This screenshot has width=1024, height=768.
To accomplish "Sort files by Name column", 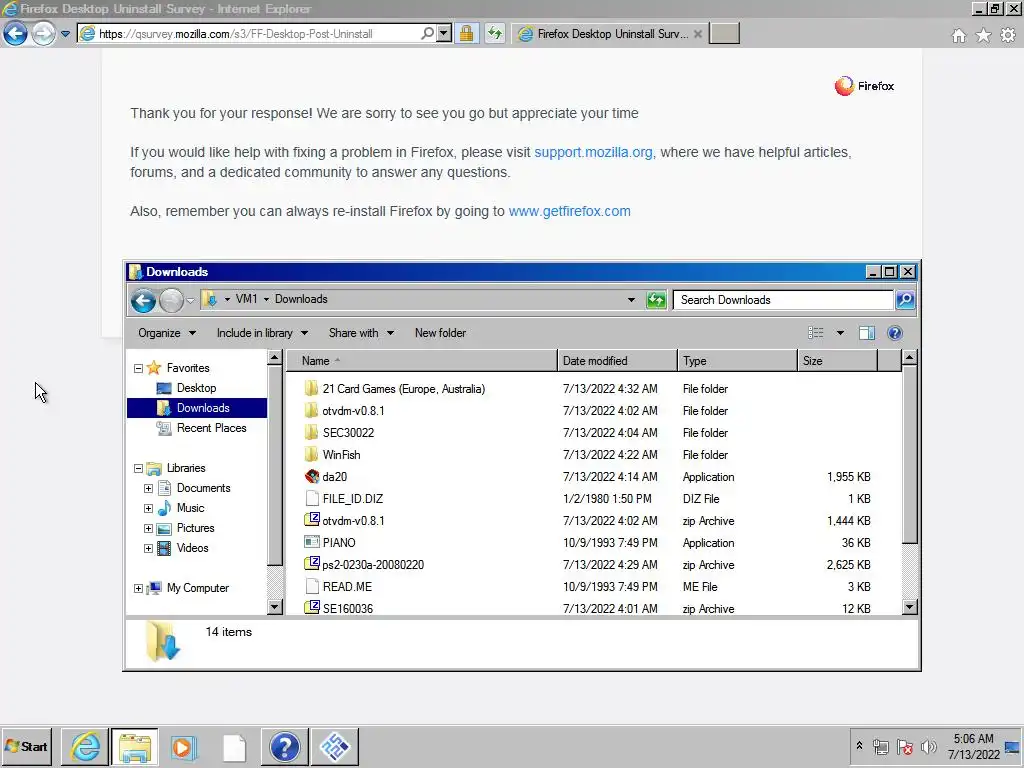I will [x=422, y=360].
